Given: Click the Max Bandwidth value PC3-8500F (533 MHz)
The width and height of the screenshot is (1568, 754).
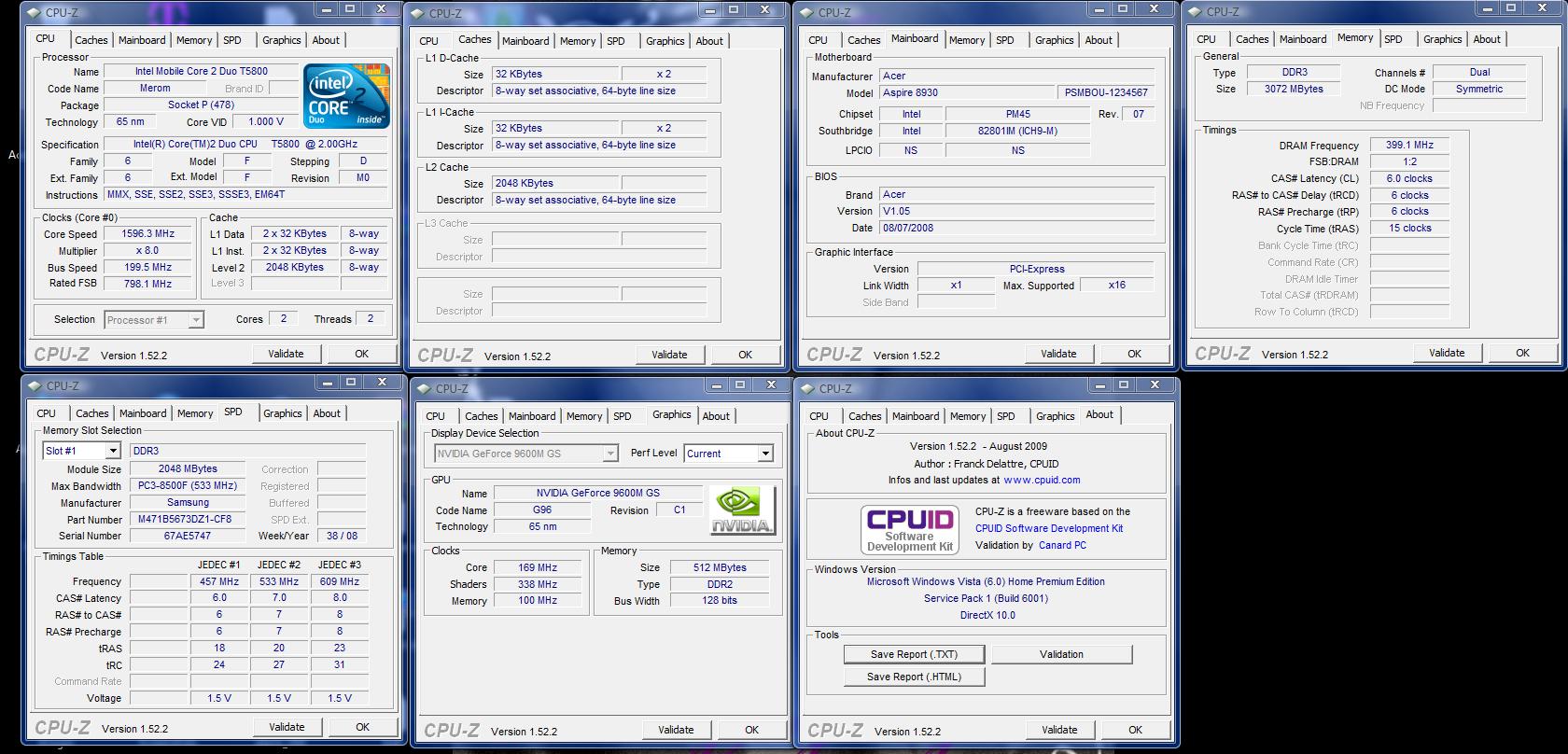Looking at the screenshot, I should pos(187,485).
